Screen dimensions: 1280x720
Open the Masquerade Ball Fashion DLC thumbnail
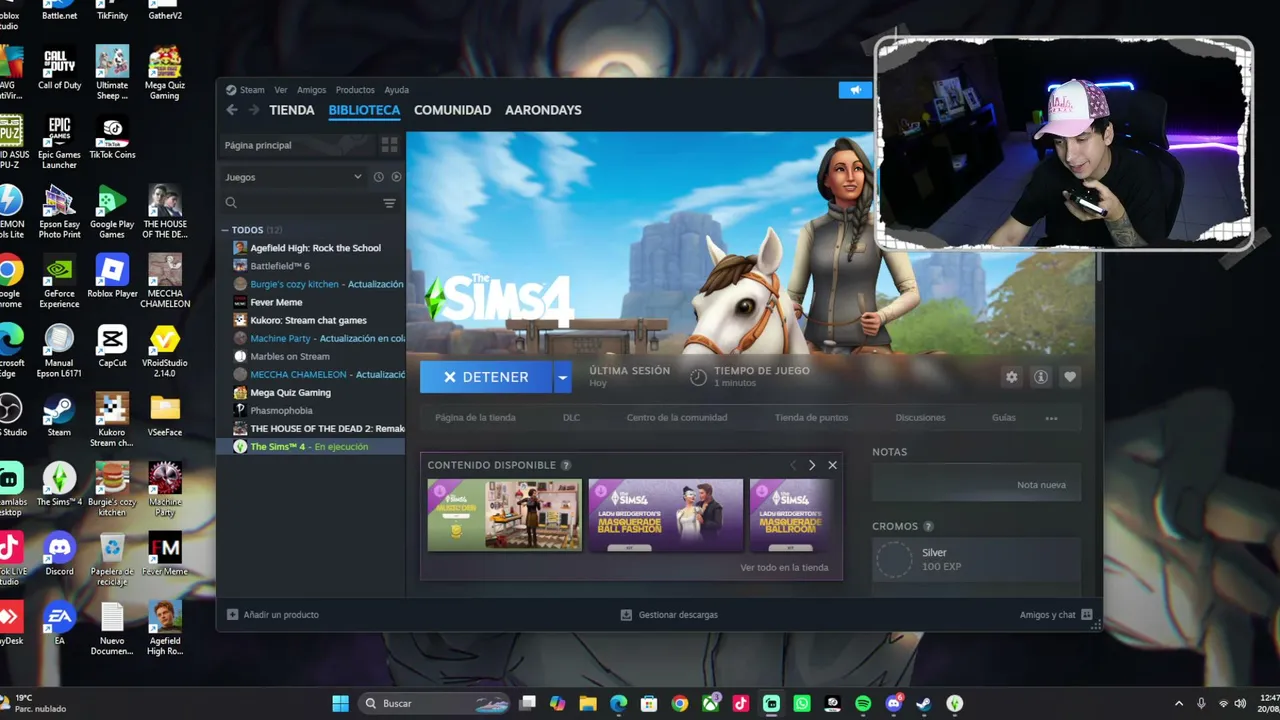[x=666, y=515]
